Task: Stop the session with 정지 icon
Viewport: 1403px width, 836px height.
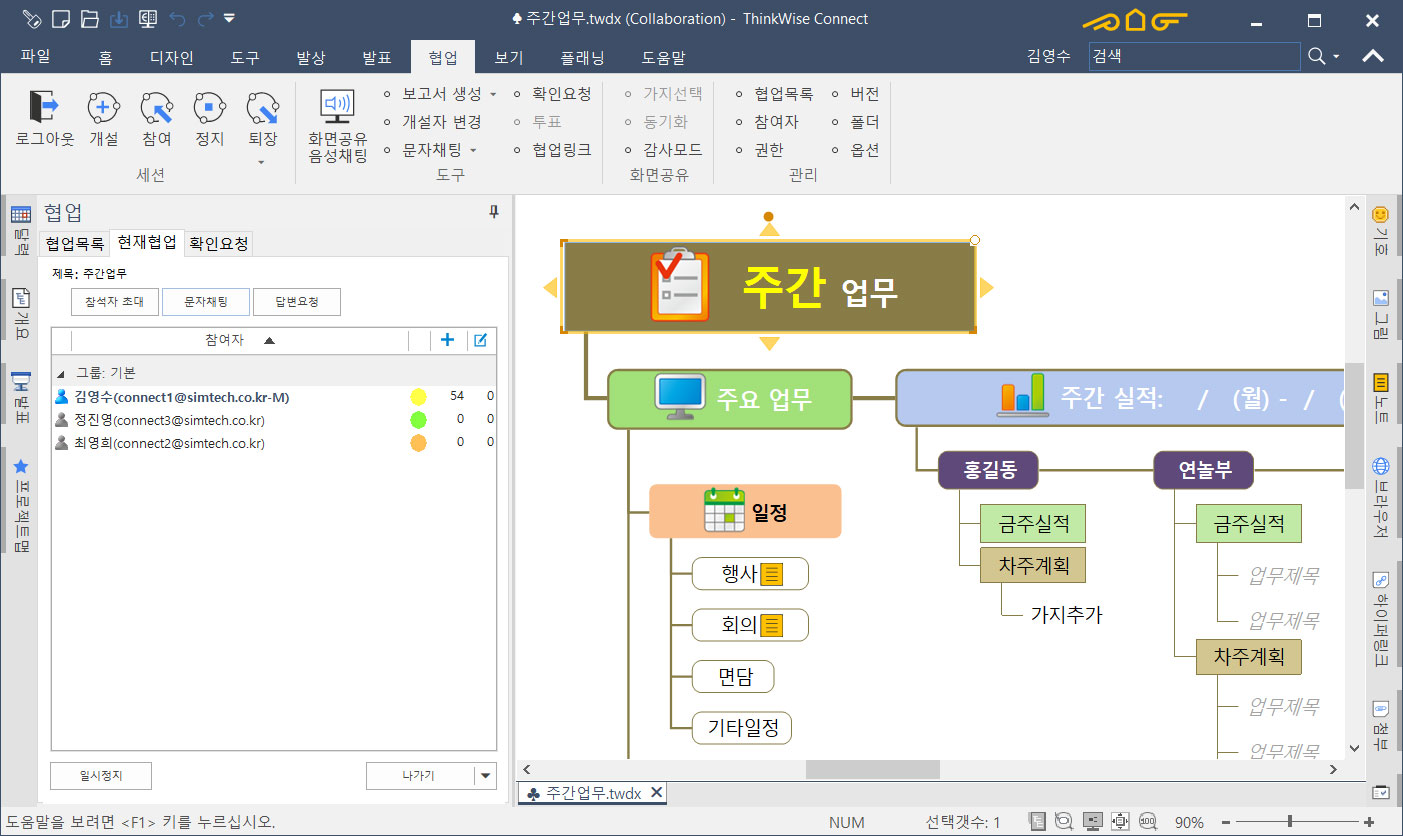Action: coord(210,107)
